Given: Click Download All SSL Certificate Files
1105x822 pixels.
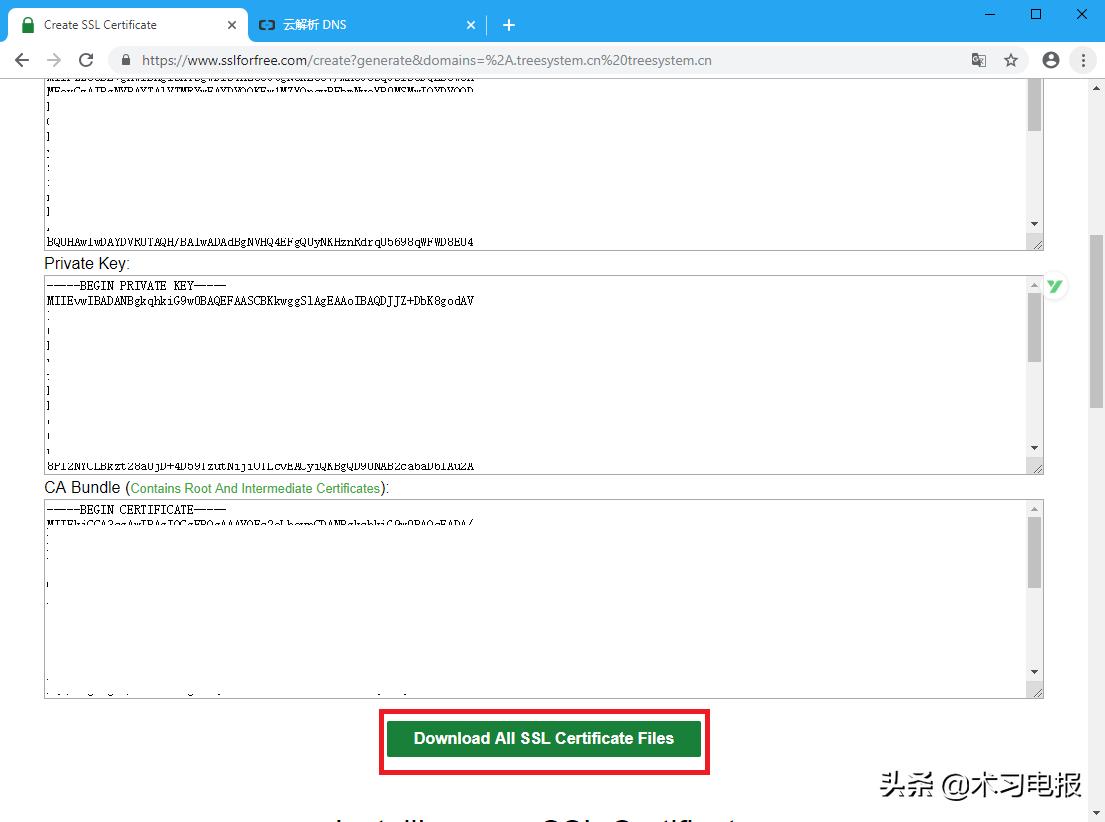Looking at the screenshot, I should pyautogui.click(x=544, y=739).
